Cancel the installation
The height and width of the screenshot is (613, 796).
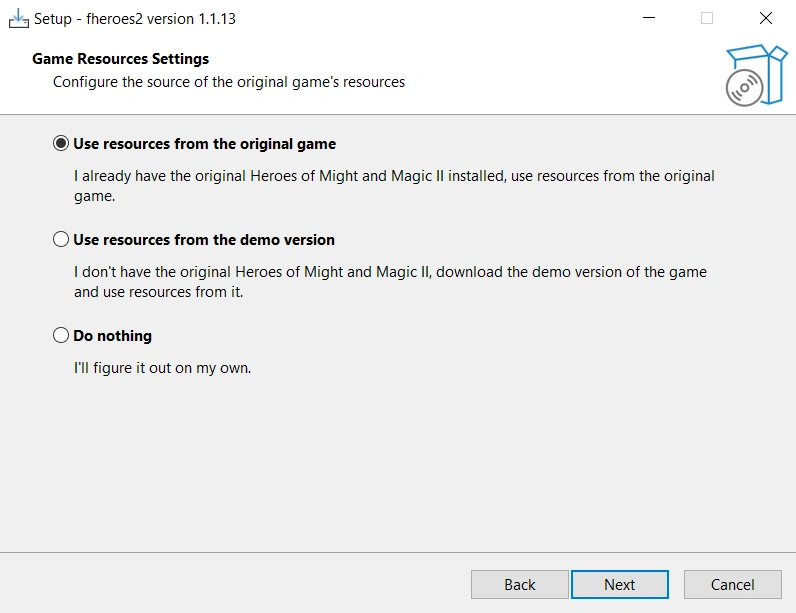pyautogui.click(x=732, y=584)
